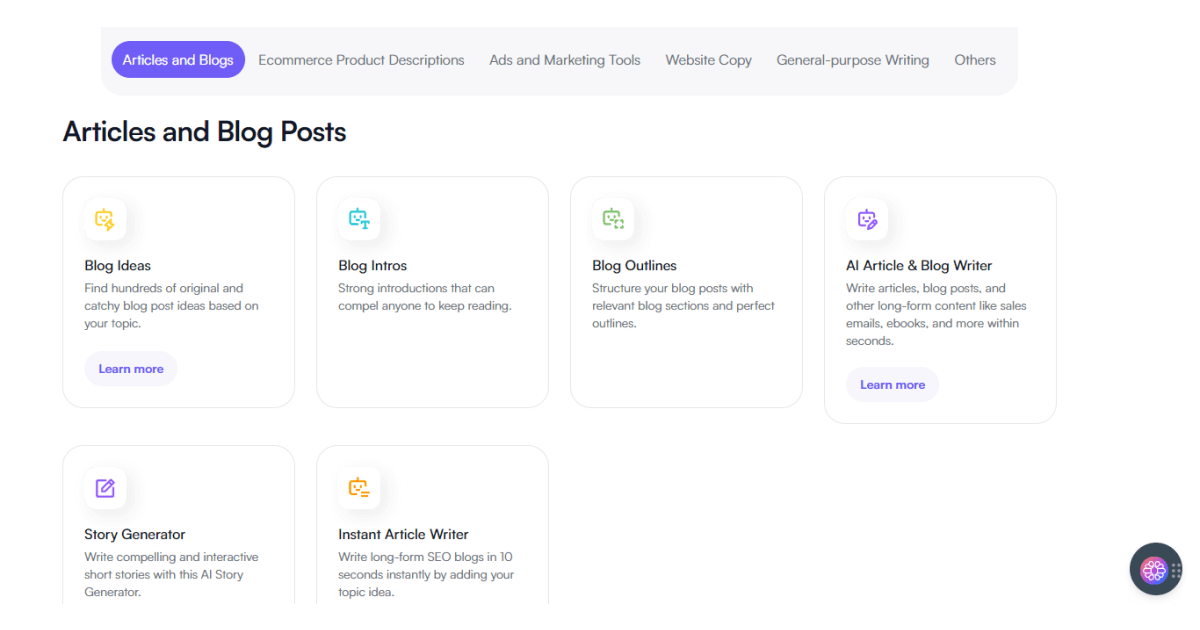
Task: Switch to Ecommerce Product Descriptions tab
Action: point(361,60)
